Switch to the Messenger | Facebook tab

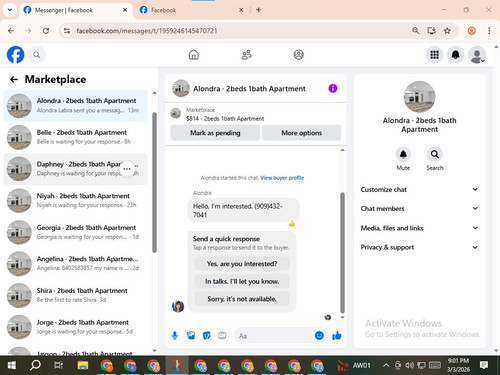[75, 10]
